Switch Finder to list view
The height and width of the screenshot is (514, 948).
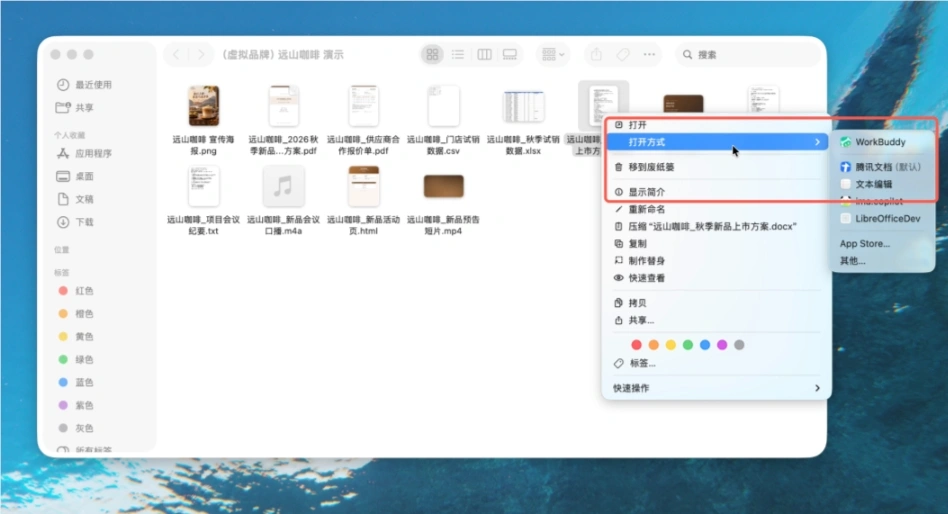[458, 54]
